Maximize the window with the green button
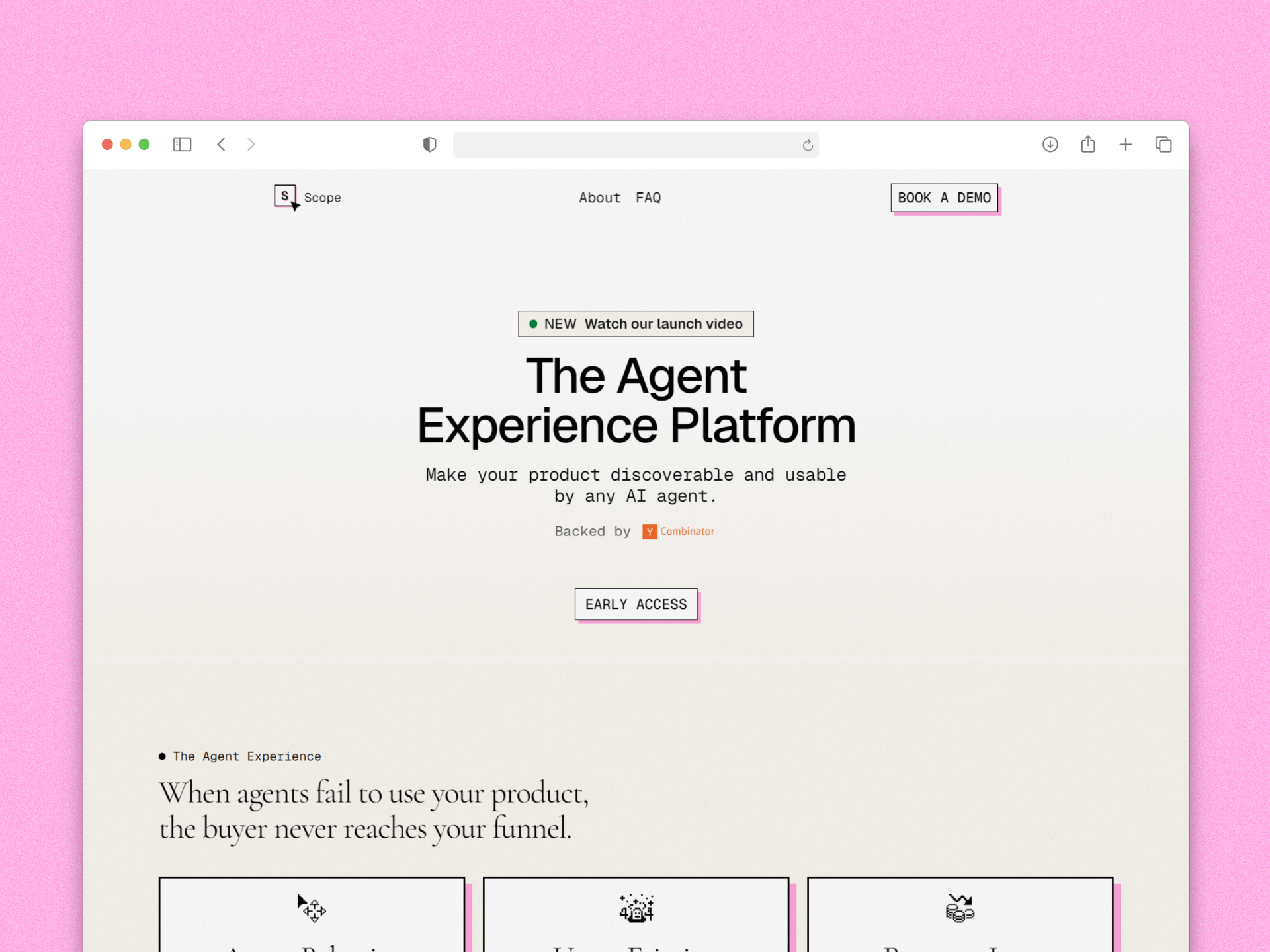The image size is (1270, 952). point(144,144)
